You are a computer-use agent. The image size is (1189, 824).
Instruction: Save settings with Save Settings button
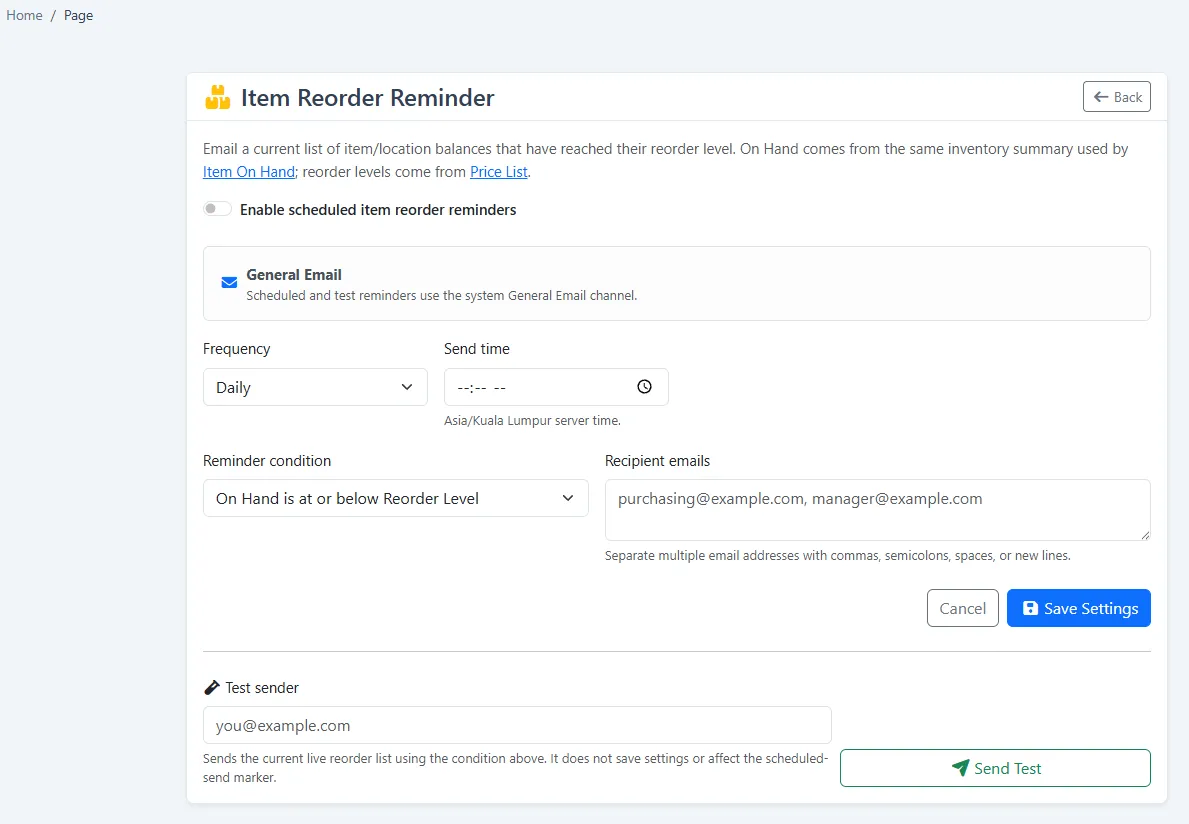click(1078, 608)
